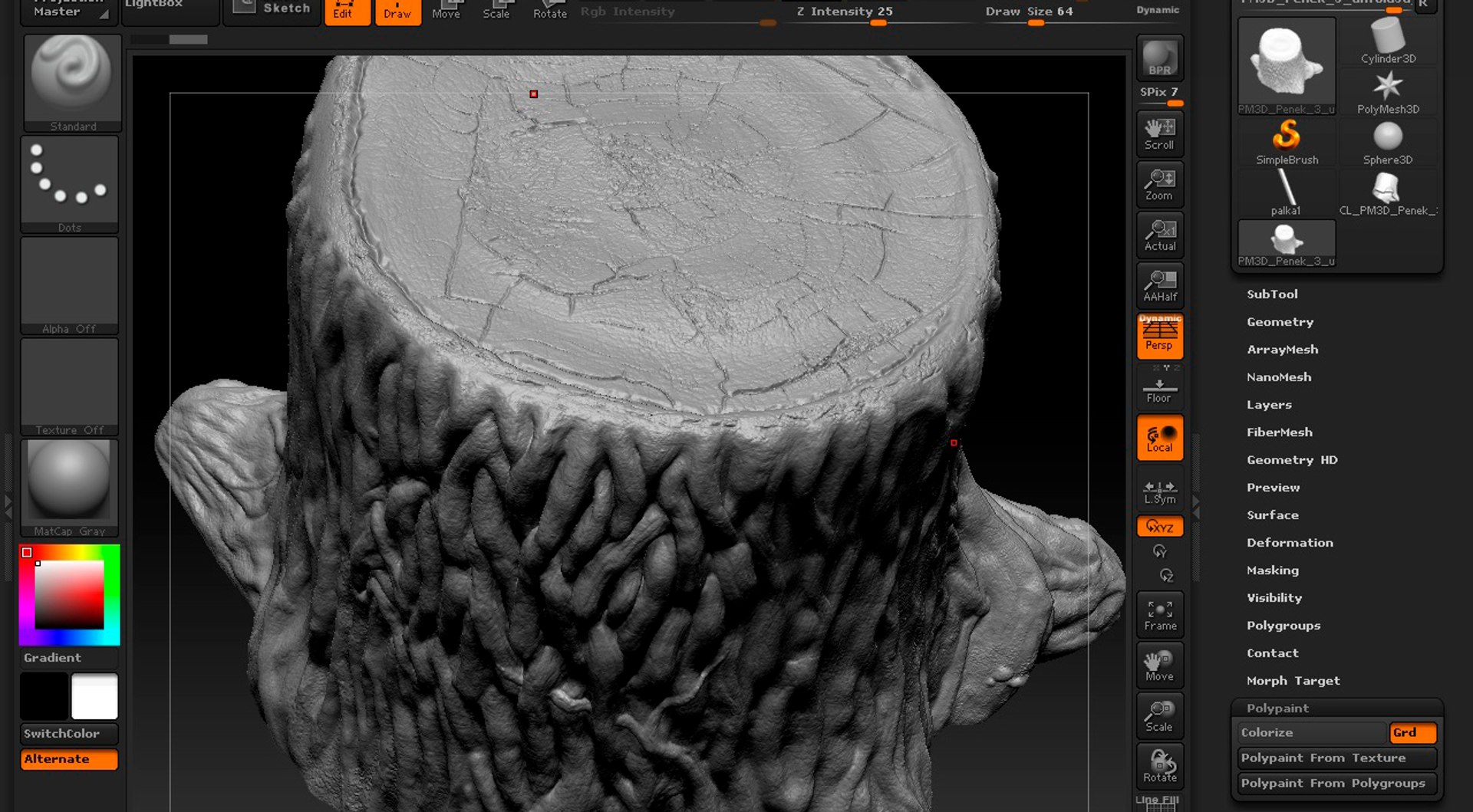Open the MatCap Gray material selector
Screen dimensions: 1473x812
69,488
